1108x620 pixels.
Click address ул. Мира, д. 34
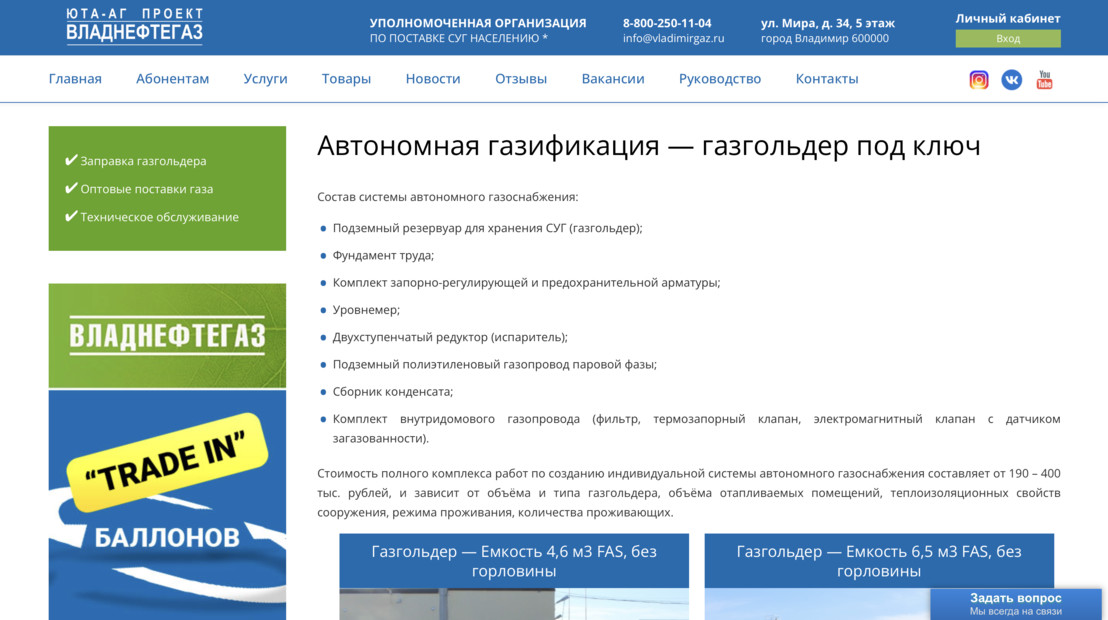coord(827,23)
